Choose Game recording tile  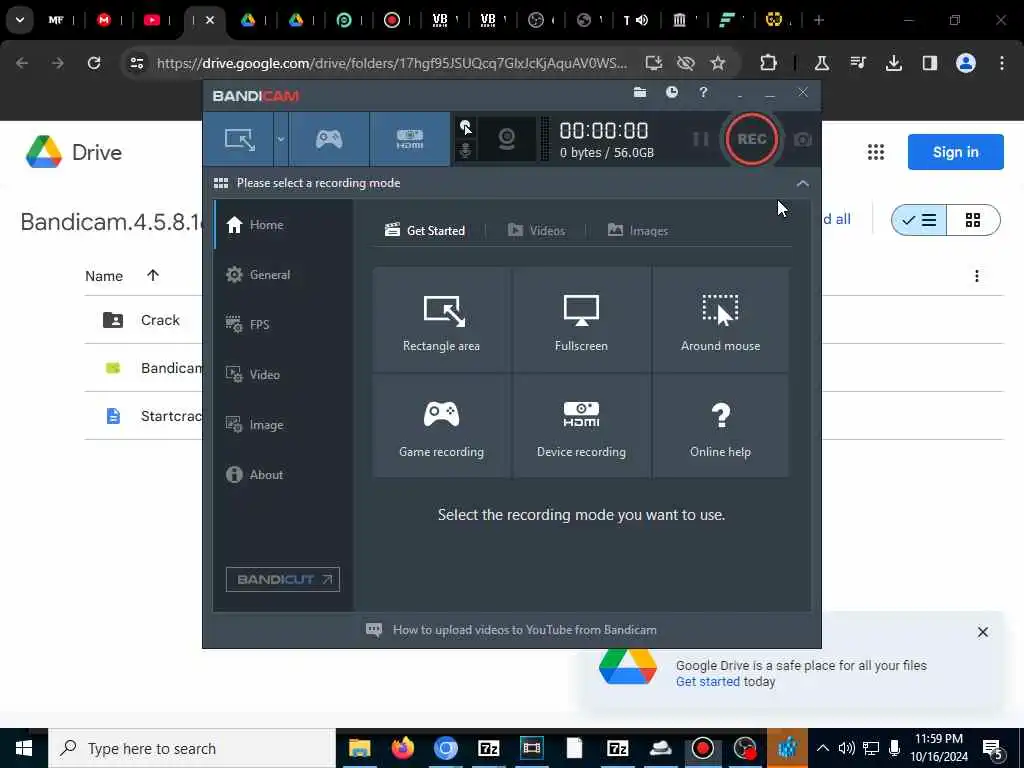tap(441, 426)
